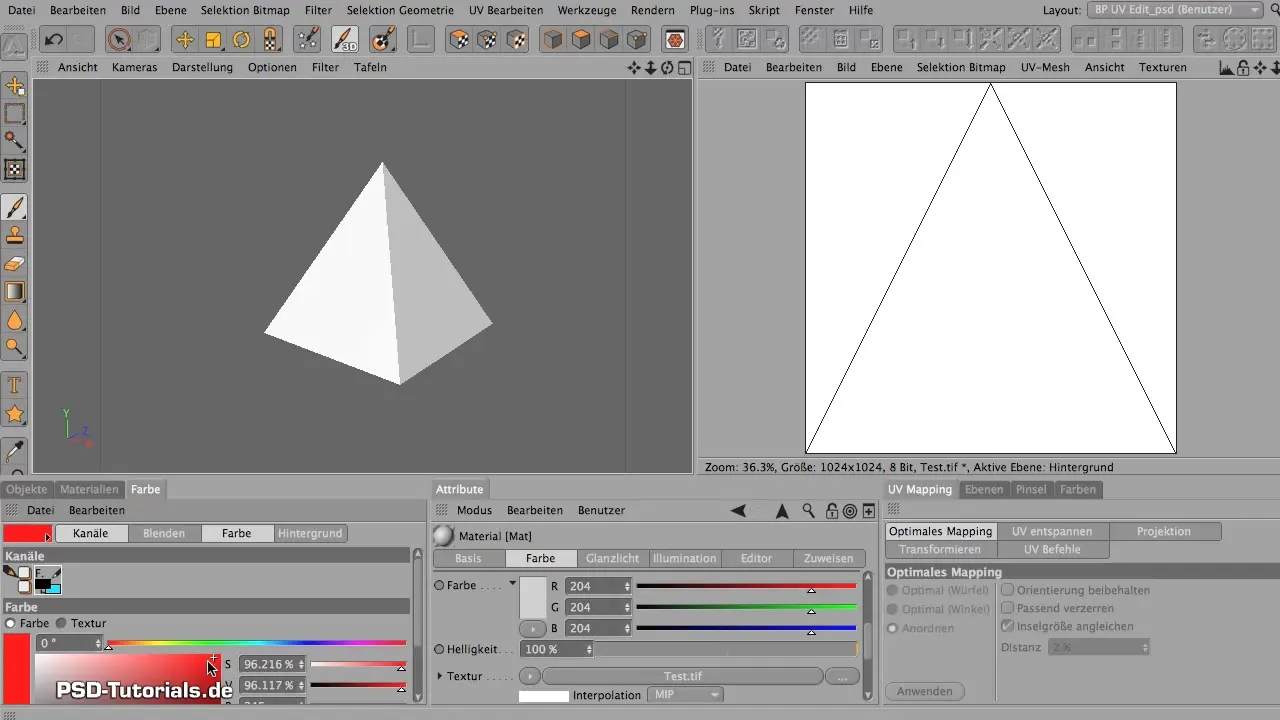
Task: Toggle Inselgröße angleichen checkbox
Action: [1008, 626]
